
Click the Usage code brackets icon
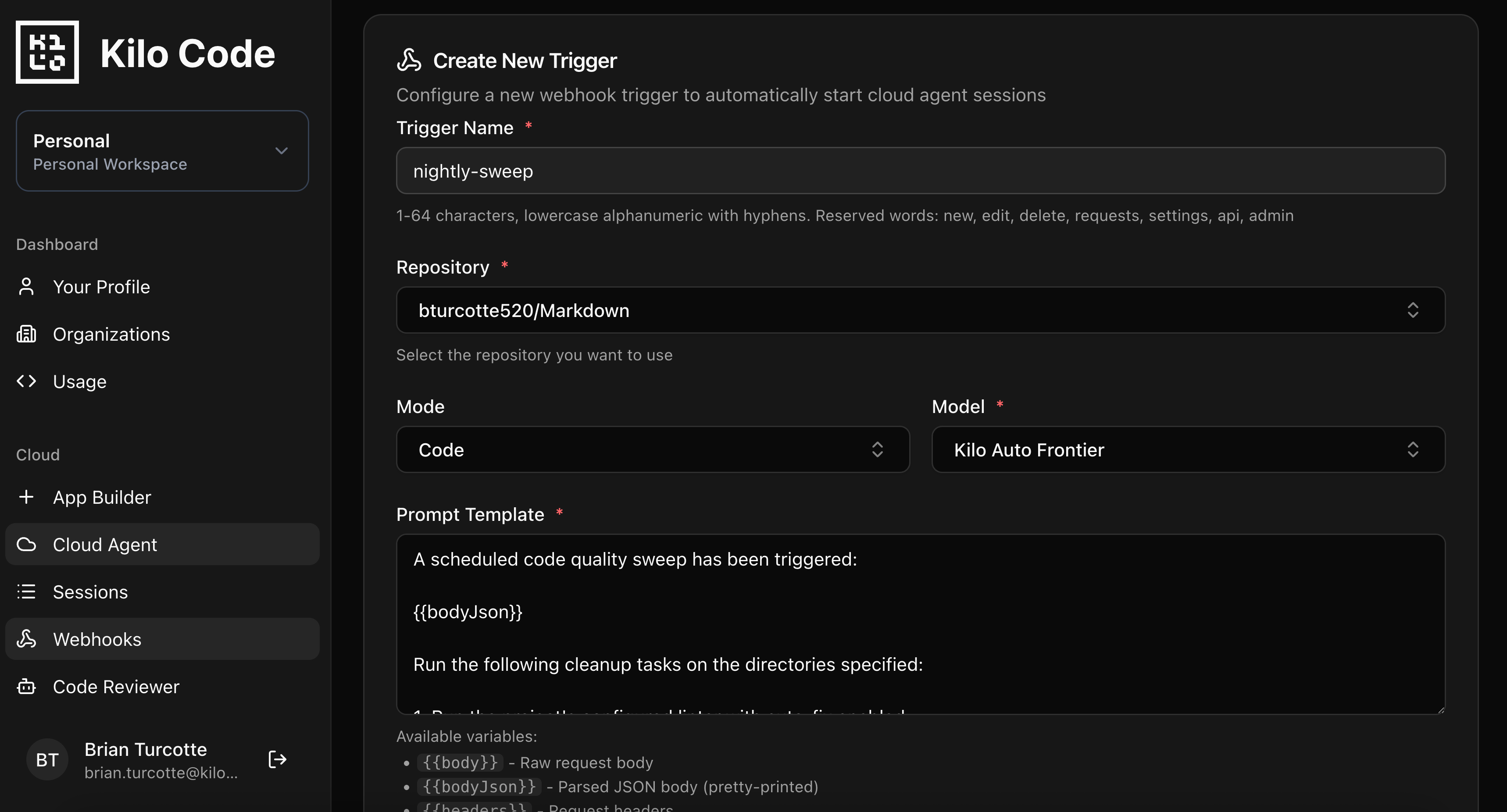pos(26,381)
